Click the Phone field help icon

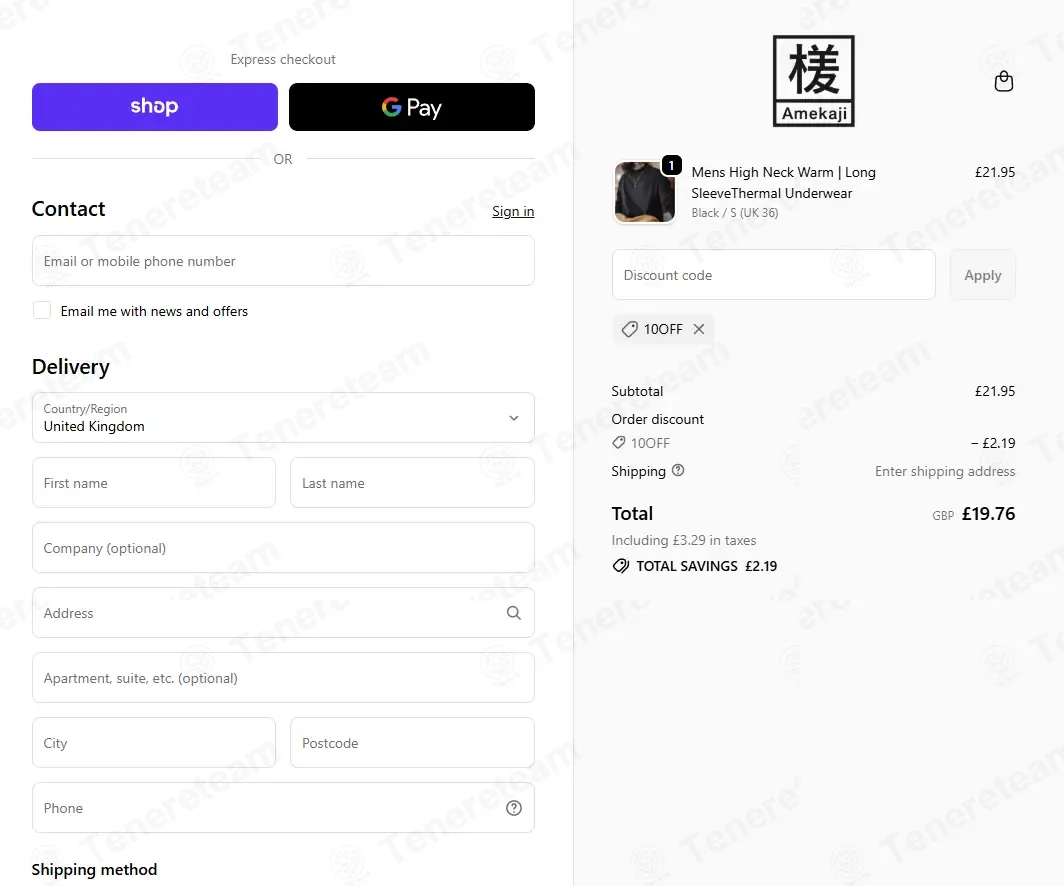[x=514, y=808]
